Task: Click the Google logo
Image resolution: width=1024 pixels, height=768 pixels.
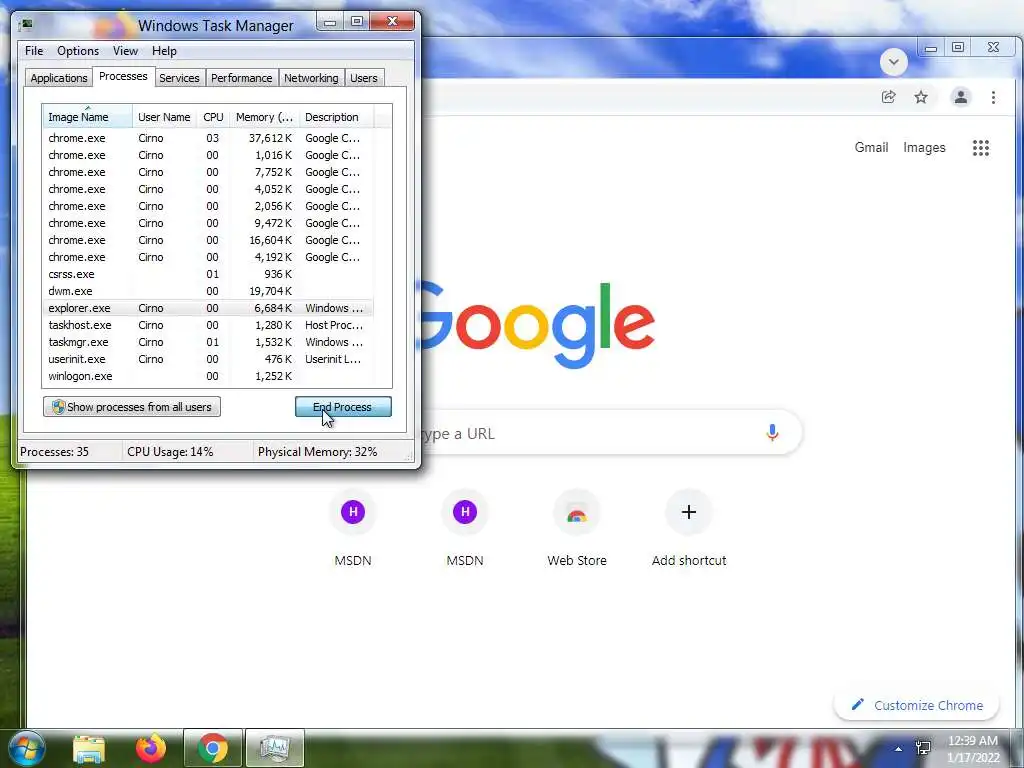Action: [x=537, y=325]
